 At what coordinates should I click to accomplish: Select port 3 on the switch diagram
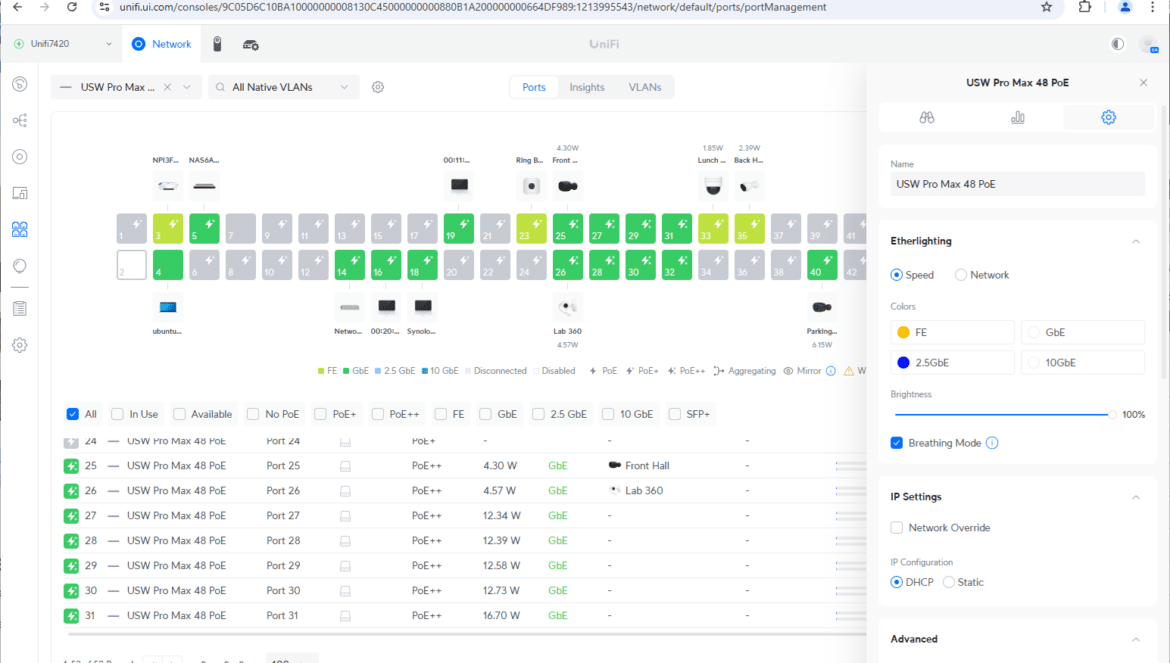168,229
